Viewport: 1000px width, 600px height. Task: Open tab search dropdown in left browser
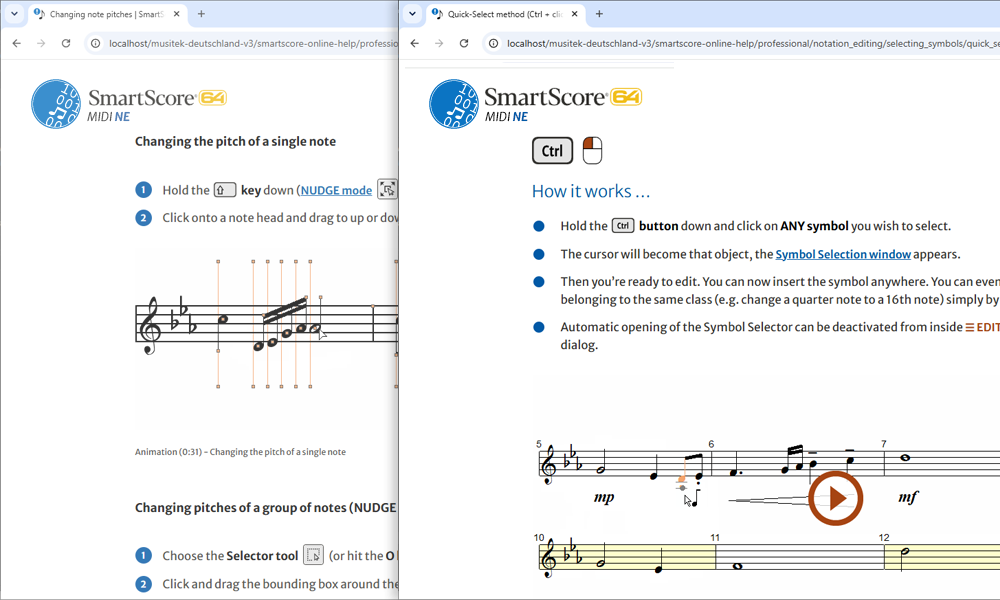(x=14, y=13)
